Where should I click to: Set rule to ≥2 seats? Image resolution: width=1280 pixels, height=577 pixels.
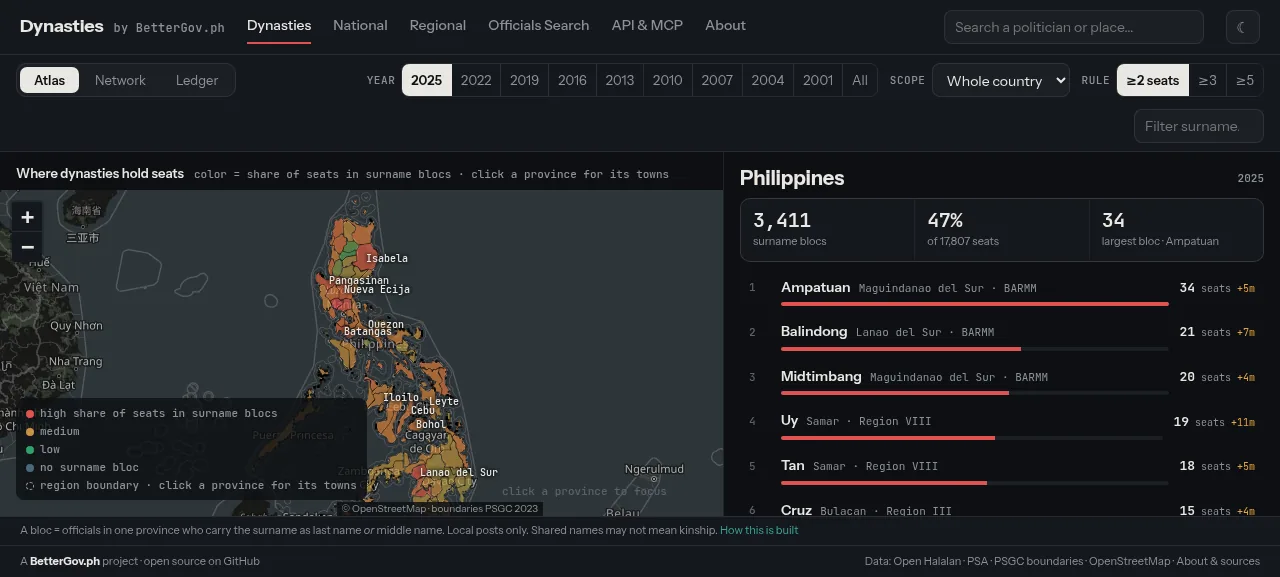1153,80
